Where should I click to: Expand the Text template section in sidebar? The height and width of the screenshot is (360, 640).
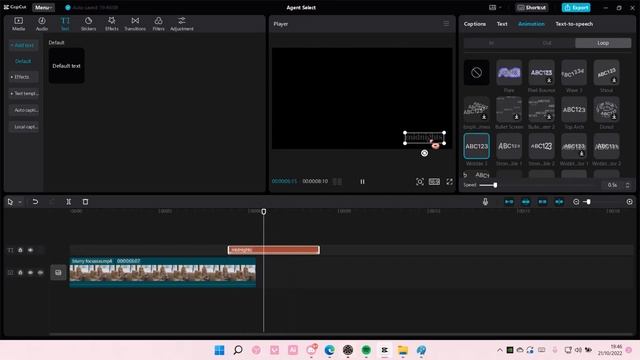click(x=23, y=93)
